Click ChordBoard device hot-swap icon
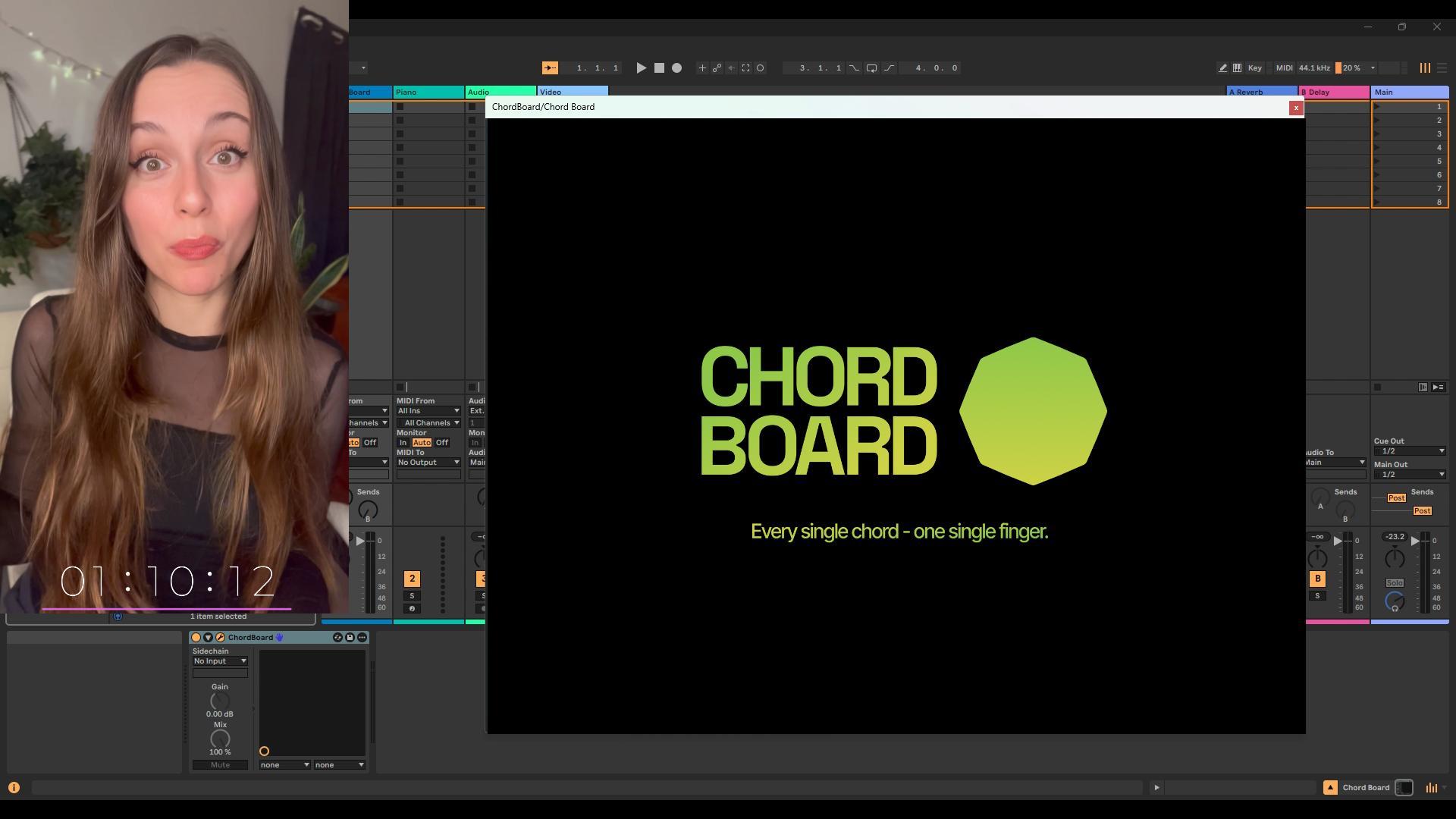Screen dimensions: 1456x819 [337, 638]
